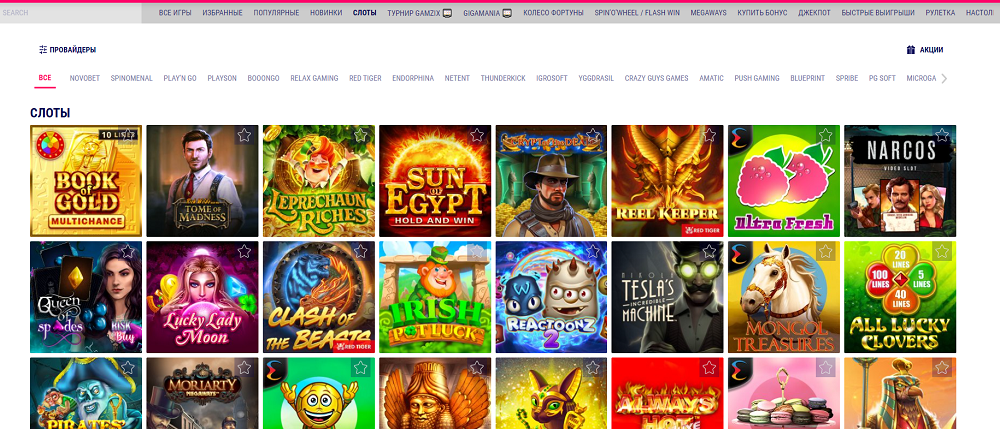This screenshot has width=1000, height=429.
Task: Toggle favorite star on Leprechaun Riches
Action: [360, 135]
